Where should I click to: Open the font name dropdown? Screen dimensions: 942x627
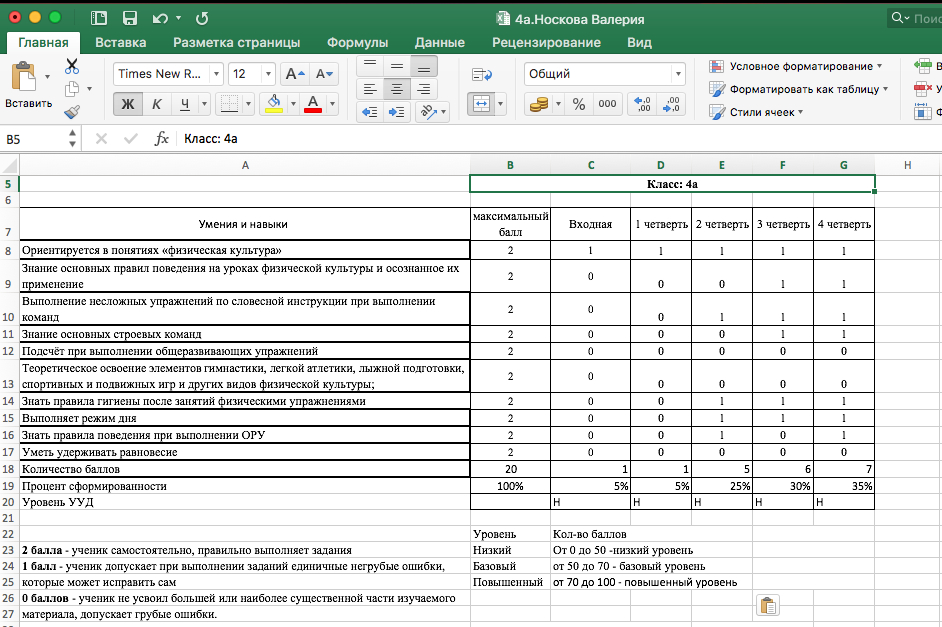(x=216, y=74)
